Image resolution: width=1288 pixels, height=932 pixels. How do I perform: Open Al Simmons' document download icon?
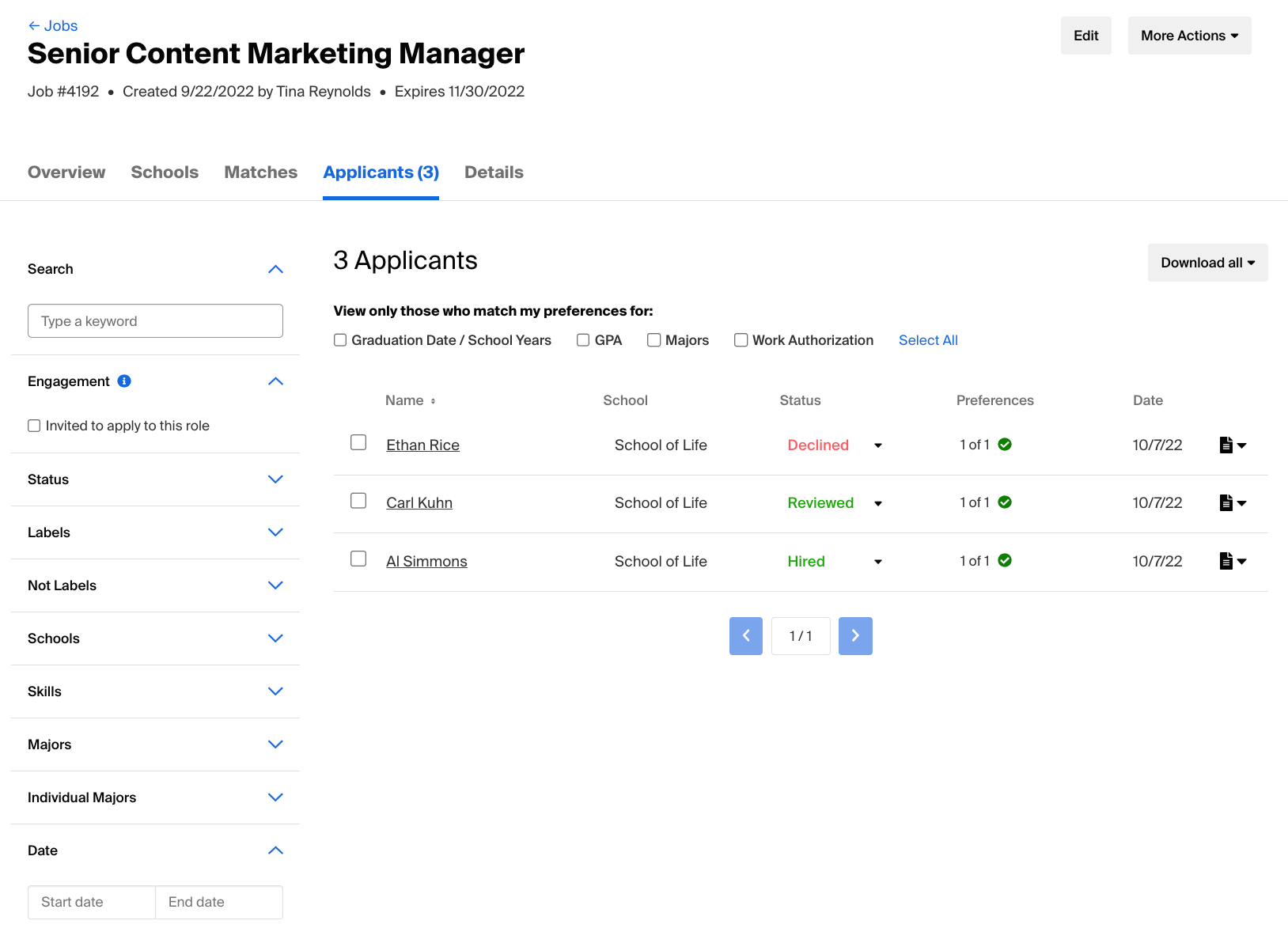tap(1233, 561)
